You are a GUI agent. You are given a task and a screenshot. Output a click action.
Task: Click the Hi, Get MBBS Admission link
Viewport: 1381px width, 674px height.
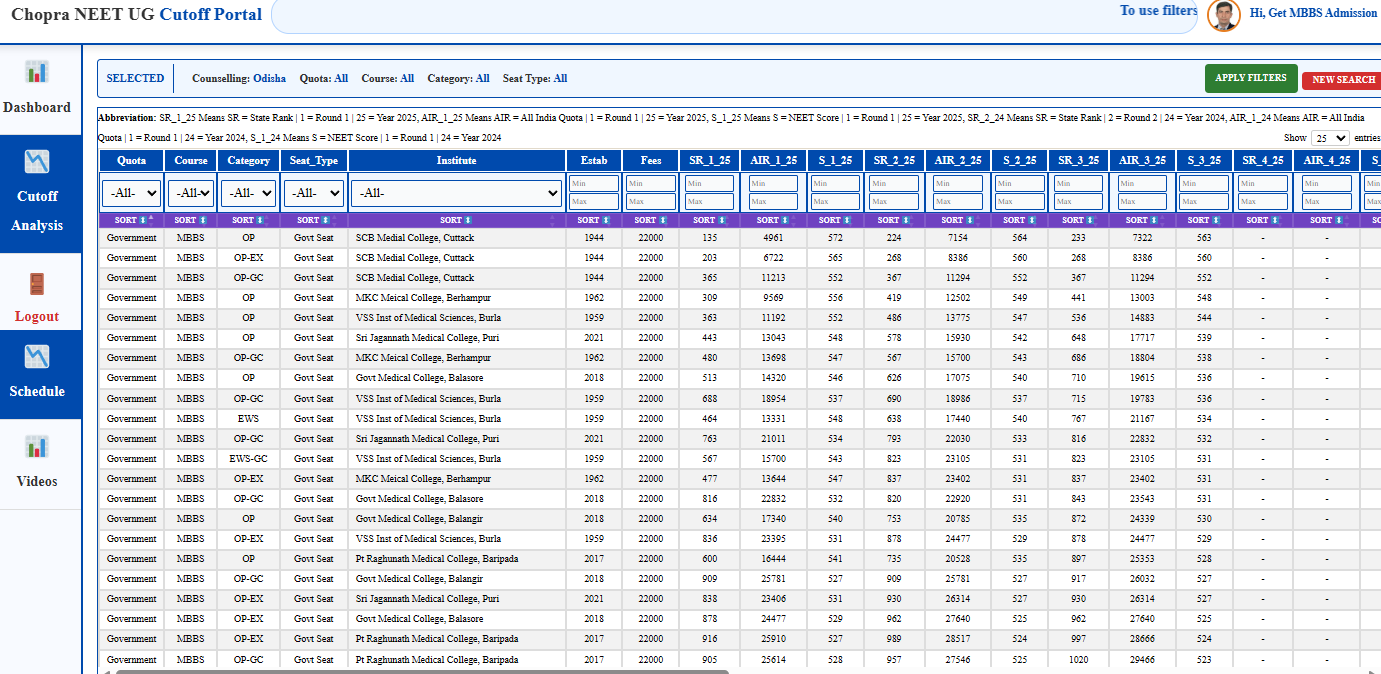point(1313,13)
